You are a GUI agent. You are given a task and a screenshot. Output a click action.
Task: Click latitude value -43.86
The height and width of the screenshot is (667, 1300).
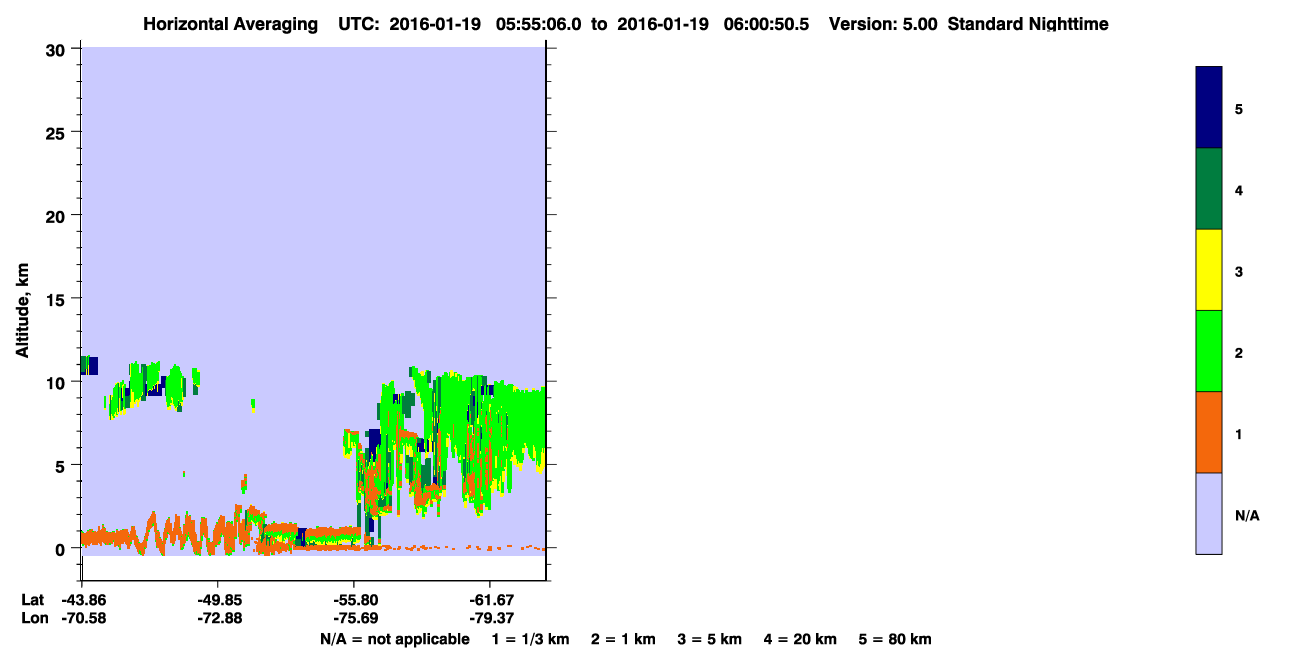[82, 600]
